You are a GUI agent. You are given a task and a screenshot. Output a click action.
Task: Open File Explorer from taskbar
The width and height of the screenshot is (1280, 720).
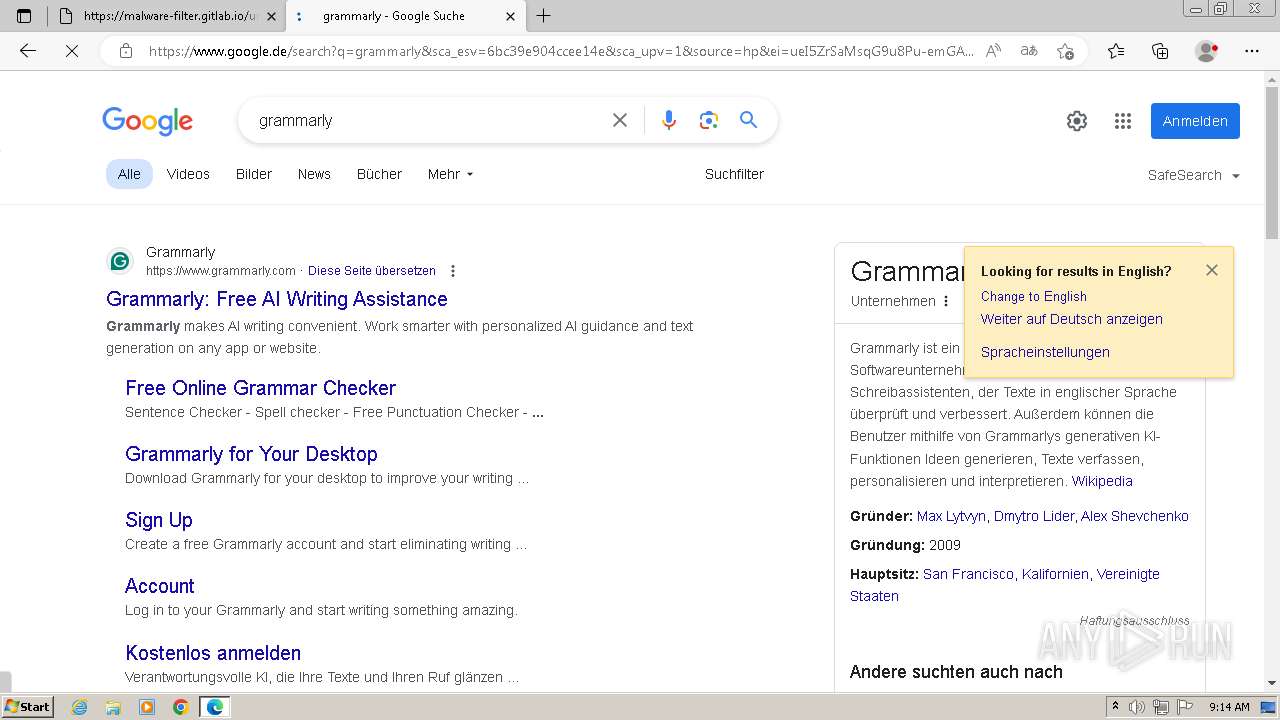click(x=113, y=707)
